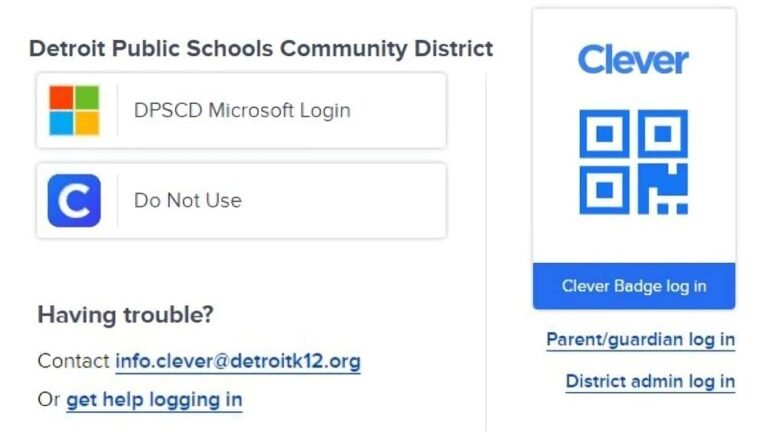This screenshot has height=432, width=768.
Task: Click the blue Clever "C" icon
Action: pyautogui.click(x=74, y=200)
